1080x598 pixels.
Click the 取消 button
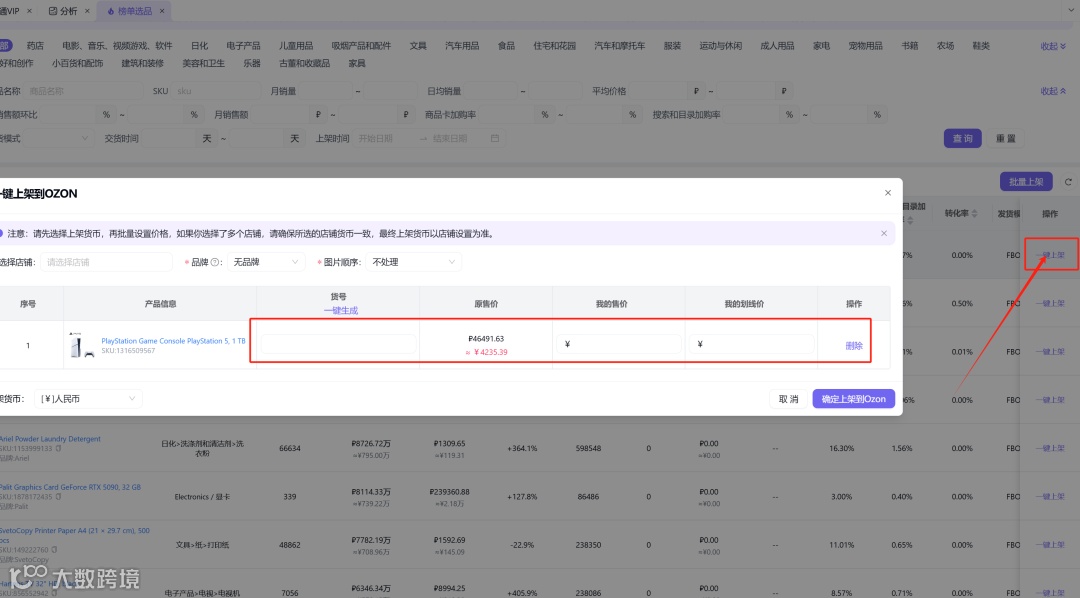pos(789,399)
